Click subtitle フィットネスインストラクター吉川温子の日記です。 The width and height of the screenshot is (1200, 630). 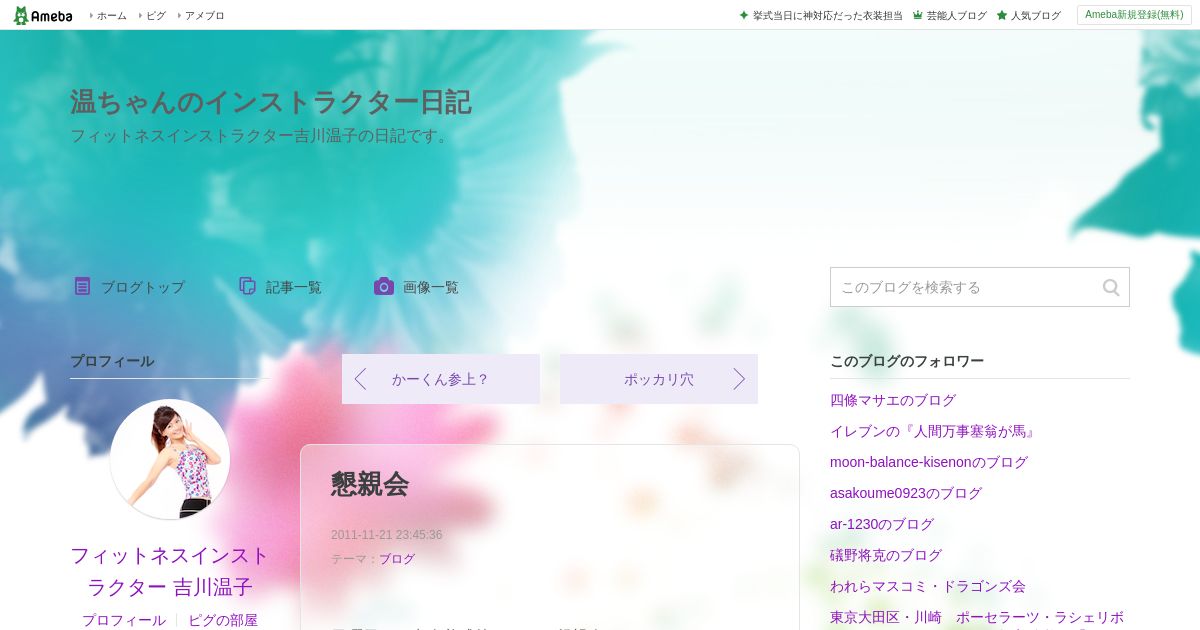click(x=261, y=136)
